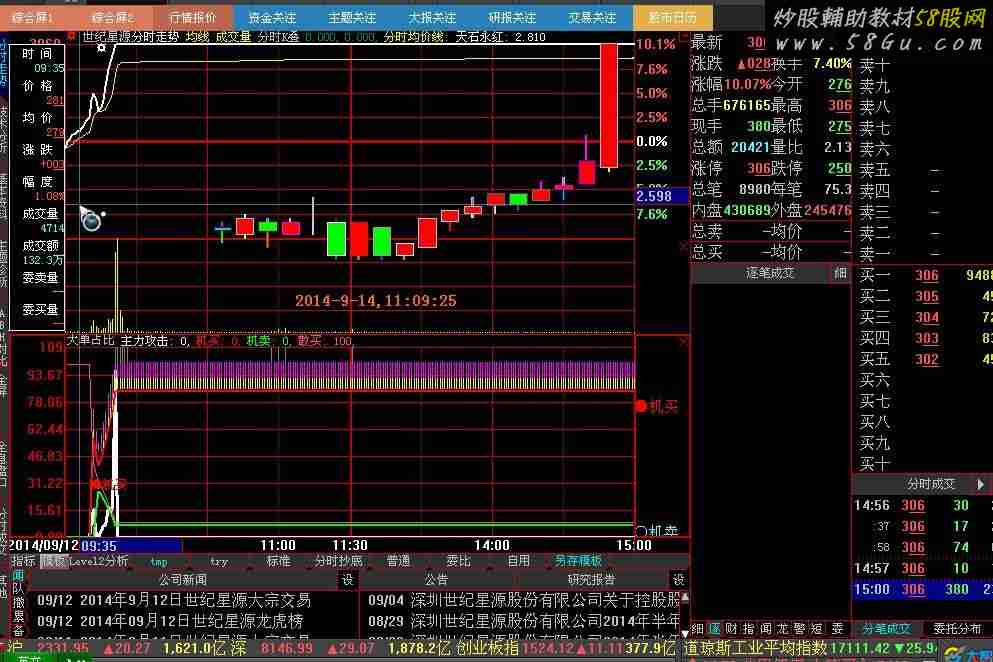Select the 龙 bottom tab
Viewport: 993px width, 662px height.
(x=783, y=628)
